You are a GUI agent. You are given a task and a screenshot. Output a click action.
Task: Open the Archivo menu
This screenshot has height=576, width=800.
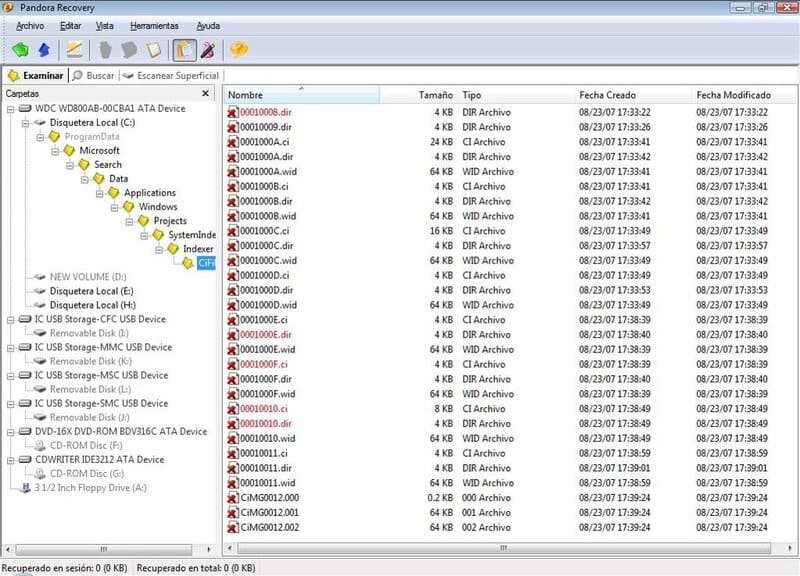(x=30, y=25)
